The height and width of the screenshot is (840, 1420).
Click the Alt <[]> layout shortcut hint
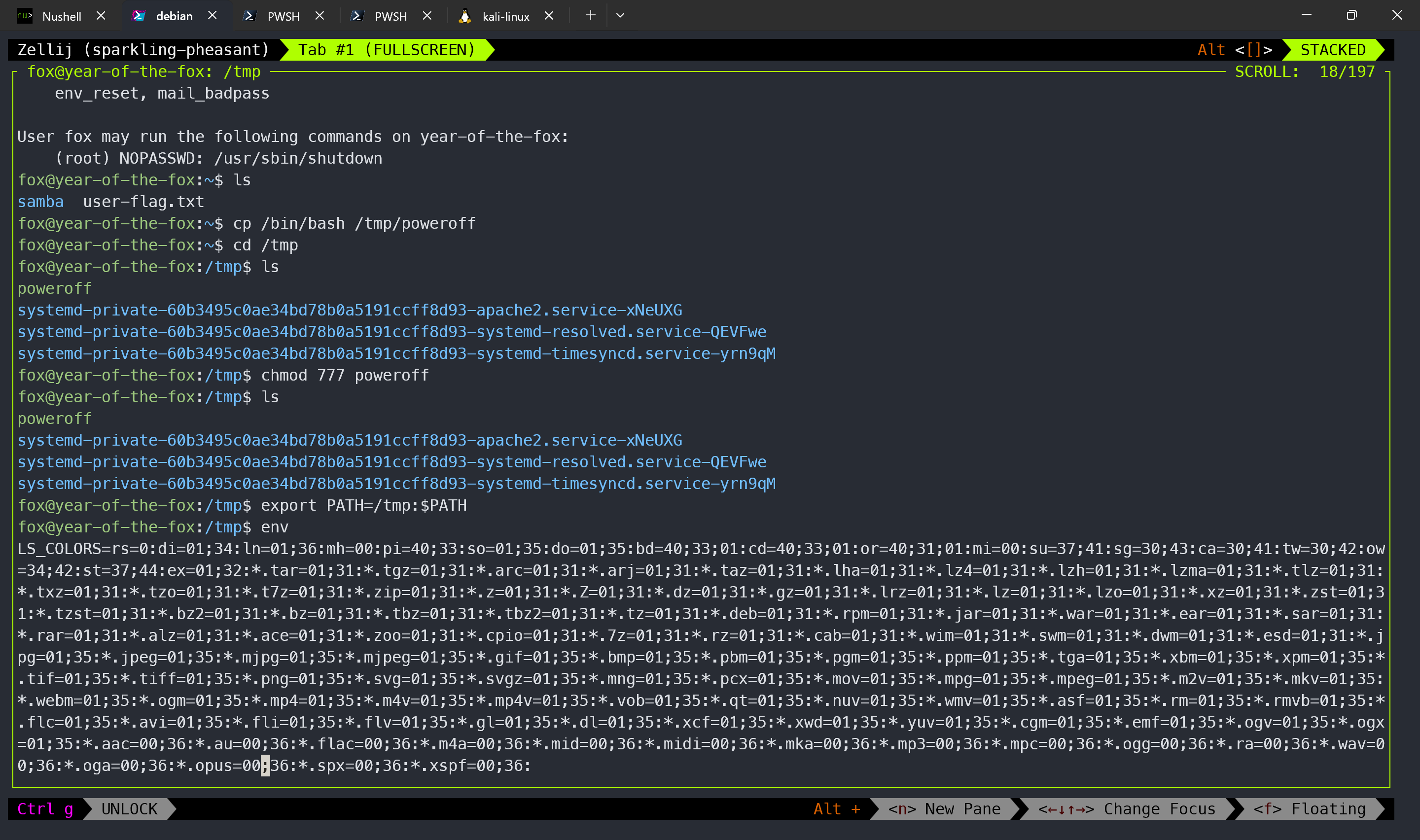[1235, 50]
